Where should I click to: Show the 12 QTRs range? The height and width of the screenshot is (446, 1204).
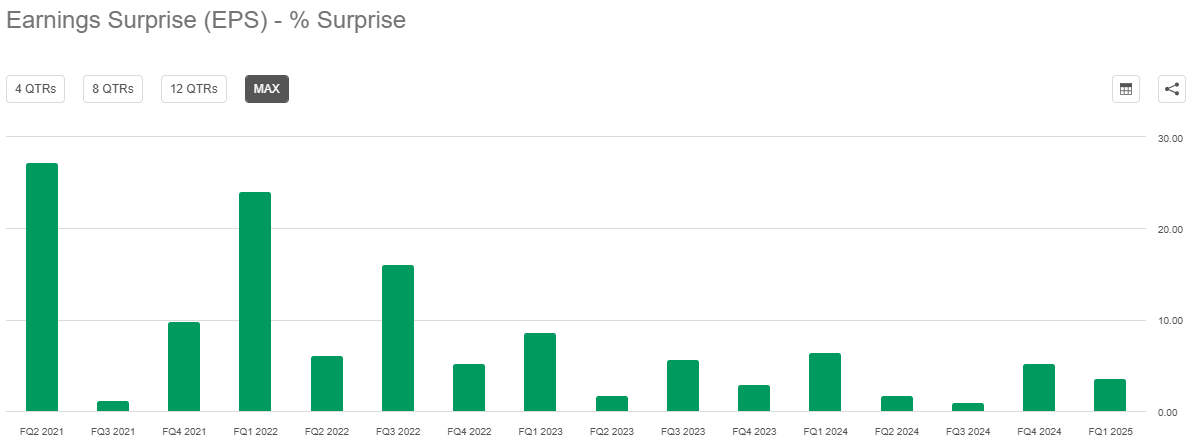pyautogui.click(x=194, y=89)
